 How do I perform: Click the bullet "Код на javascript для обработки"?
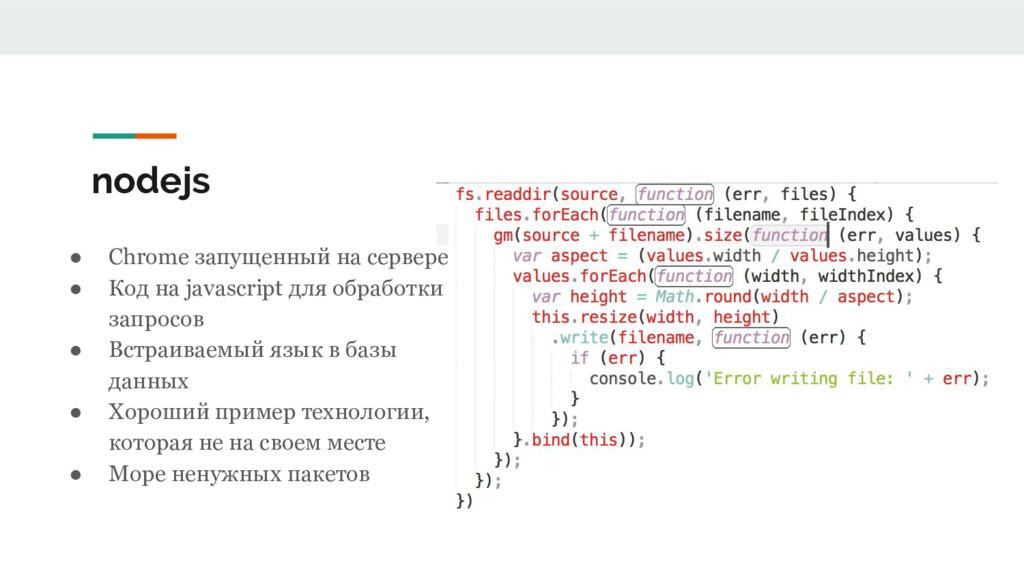coord(276,289)
